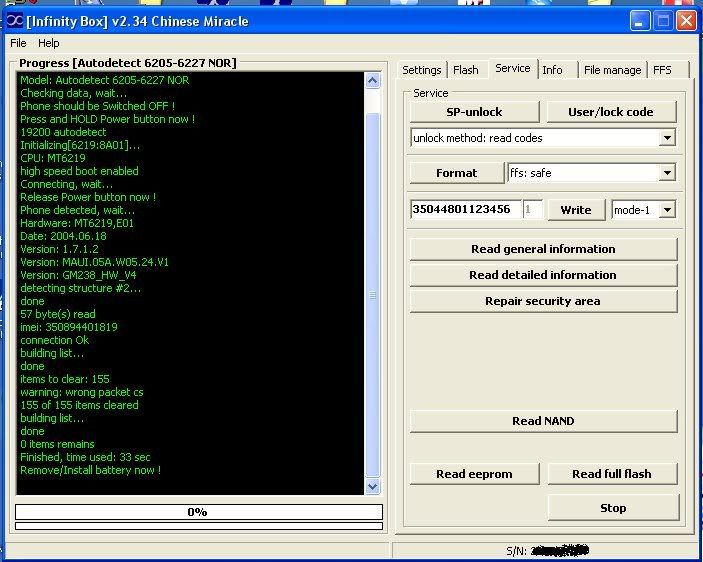Click 'Finished, time used: 33 sec' line
Image resolution: width=703 pixels, height=562 pixels.
(85, 457)
